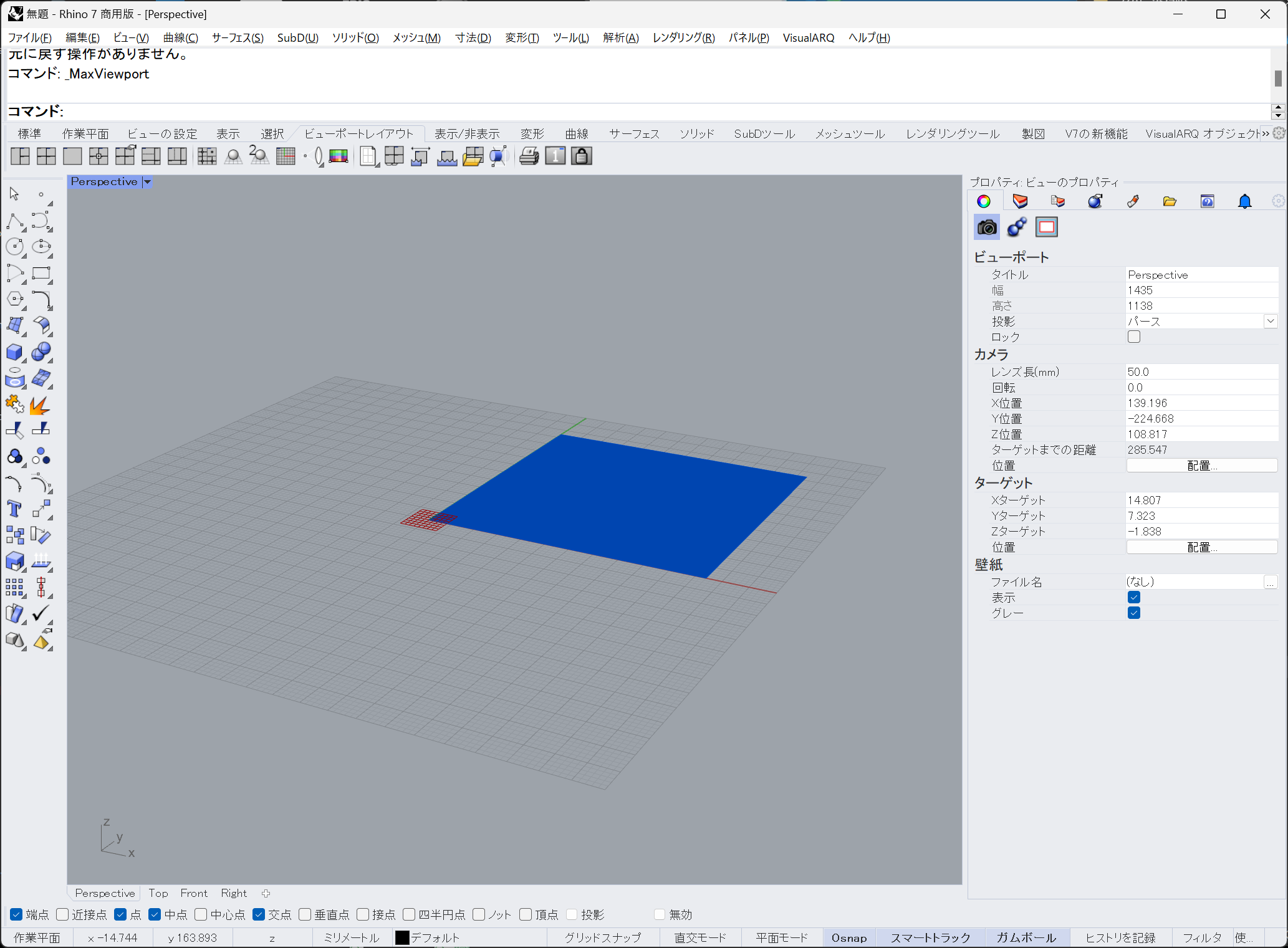Screen dimensions: 1288x948
Task: Expand hidden toolbar tabs with the » chevron
Action: tap(1265, 133)
